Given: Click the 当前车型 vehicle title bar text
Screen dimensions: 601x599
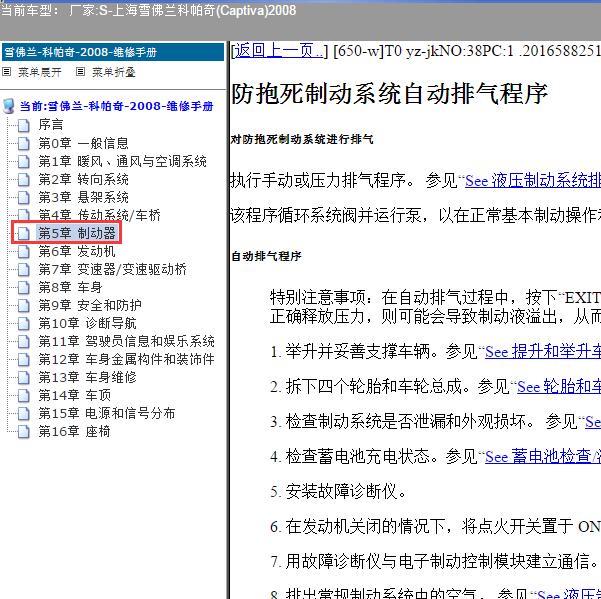Looking at the screenshot, I should [149, 10].
